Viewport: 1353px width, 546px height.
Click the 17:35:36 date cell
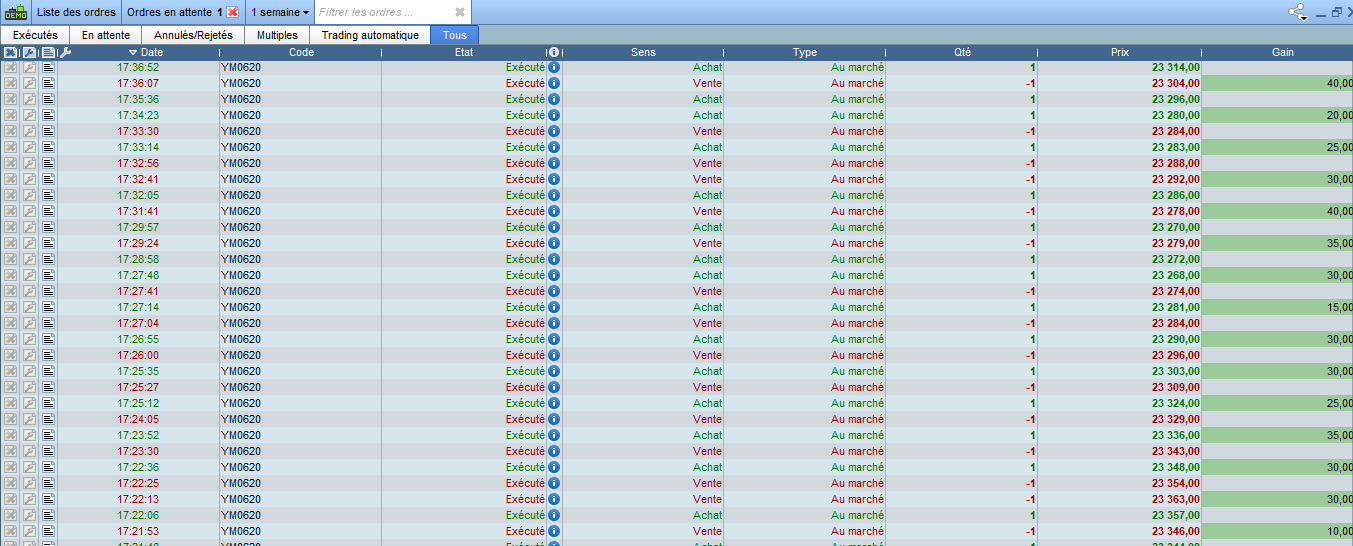pyautogui.click(x=138, y=99)
